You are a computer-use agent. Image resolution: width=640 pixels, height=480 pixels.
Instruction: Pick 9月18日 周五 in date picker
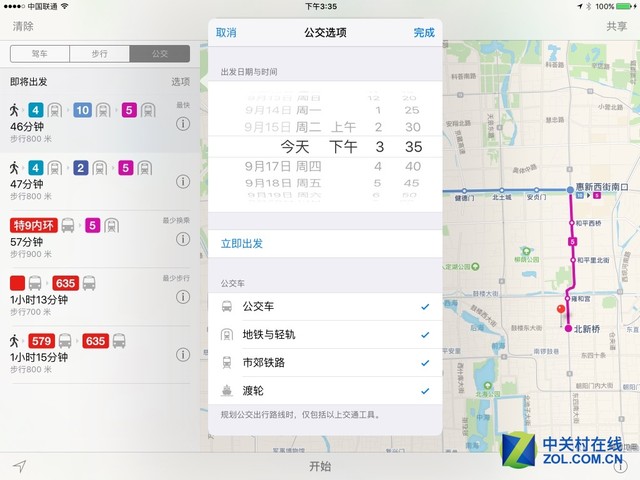tap(283, 183)
